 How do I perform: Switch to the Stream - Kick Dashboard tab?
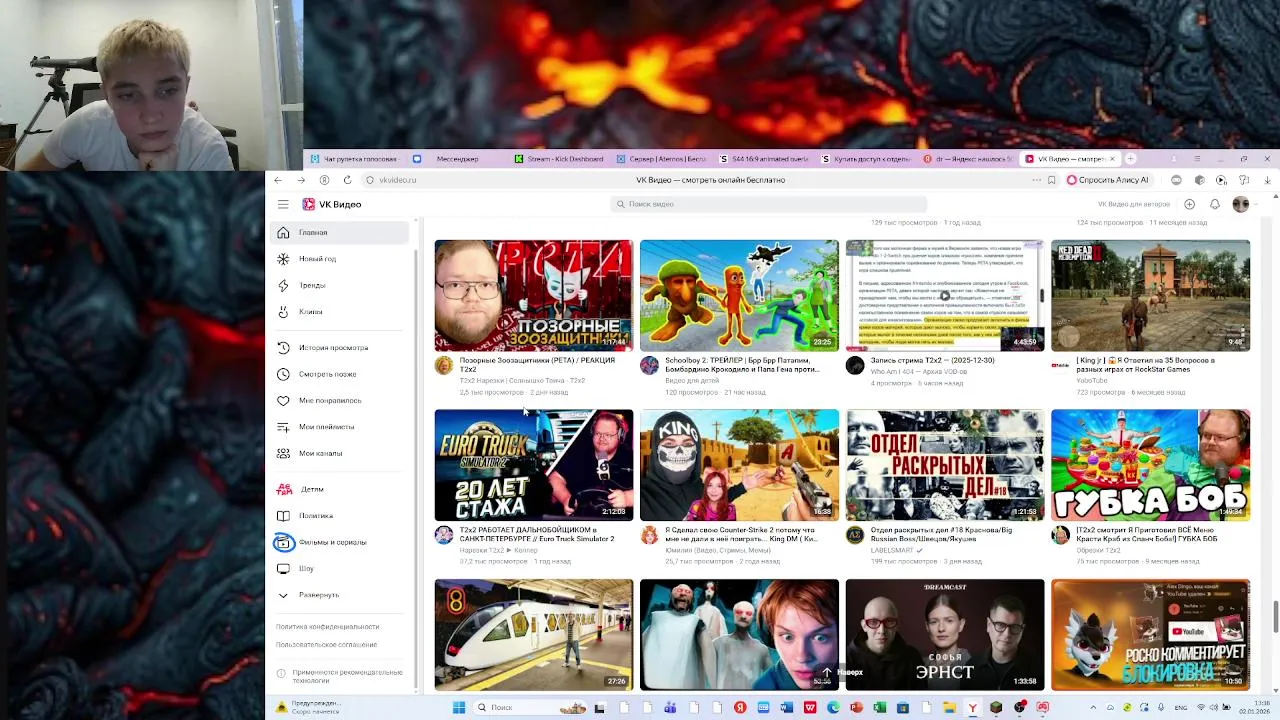pos(559,159)
